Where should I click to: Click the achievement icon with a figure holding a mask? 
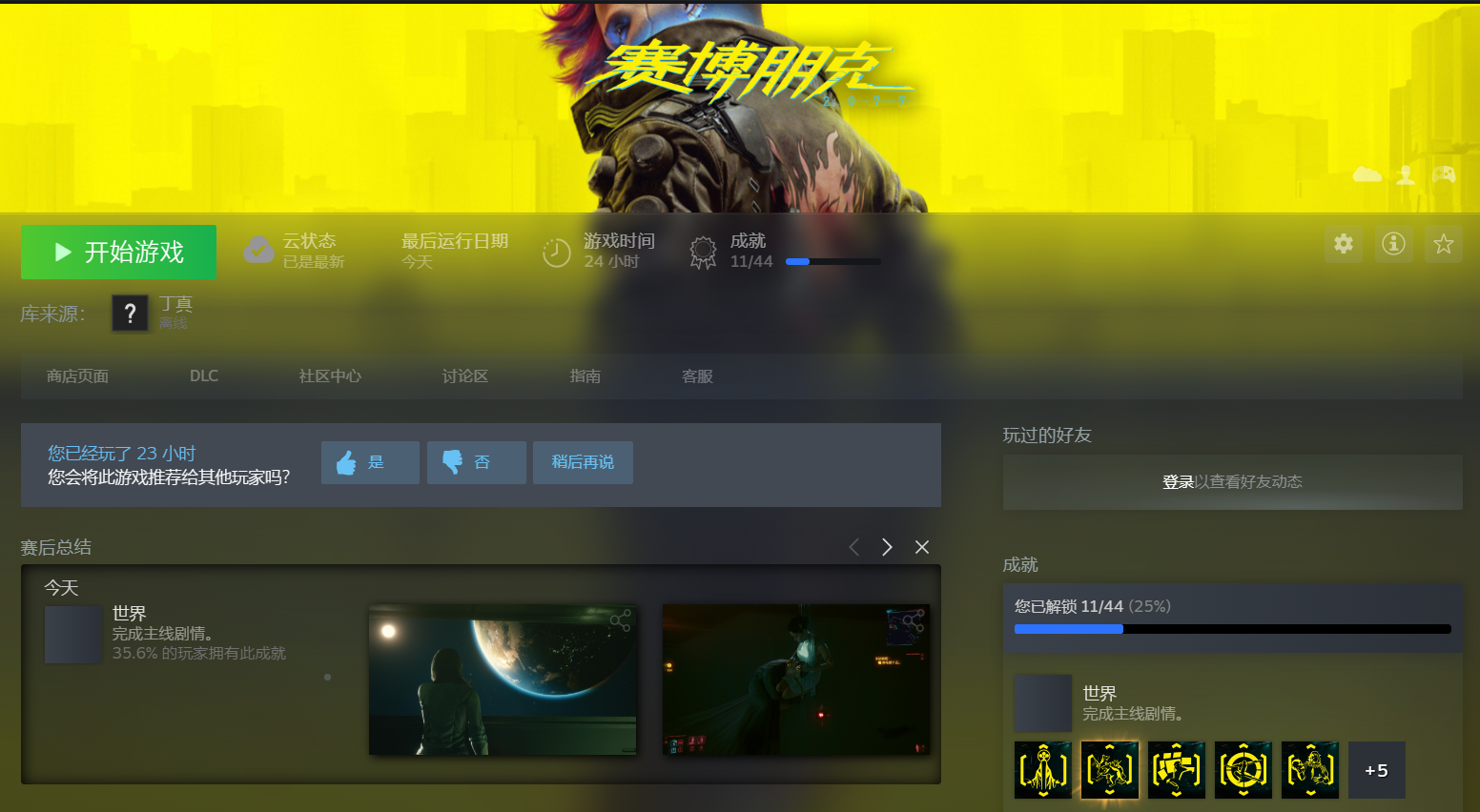pyautogui.click(x=1310, y=770)
